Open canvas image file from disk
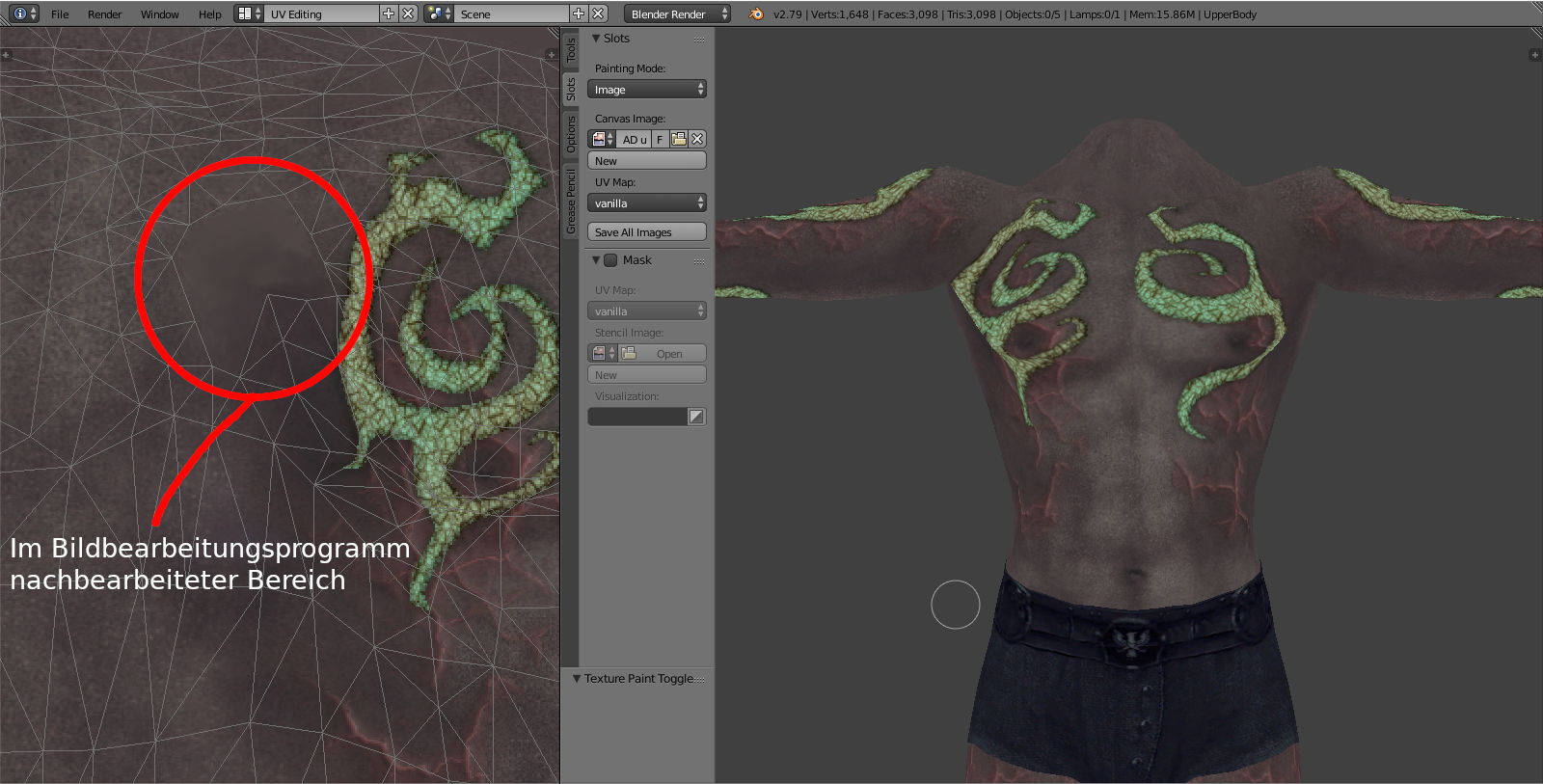Screen dimensions: 1543x784 pyautogui.click(x=679, y=139)
